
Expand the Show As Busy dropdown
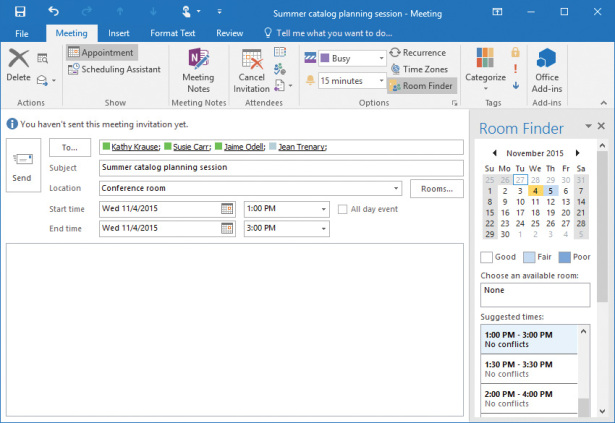pos(381,58)
